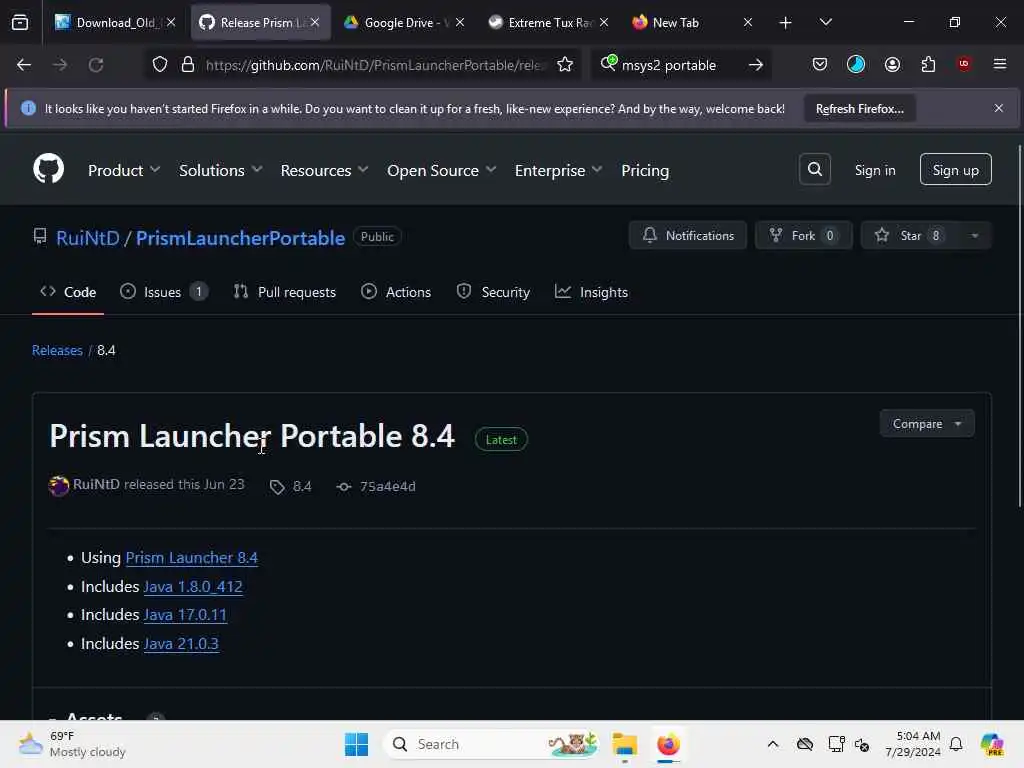The width and height of the screenshot is (1024, 768).
Task: Follow the Java 1.8.0_412 link
Action: tap(193, 586)
